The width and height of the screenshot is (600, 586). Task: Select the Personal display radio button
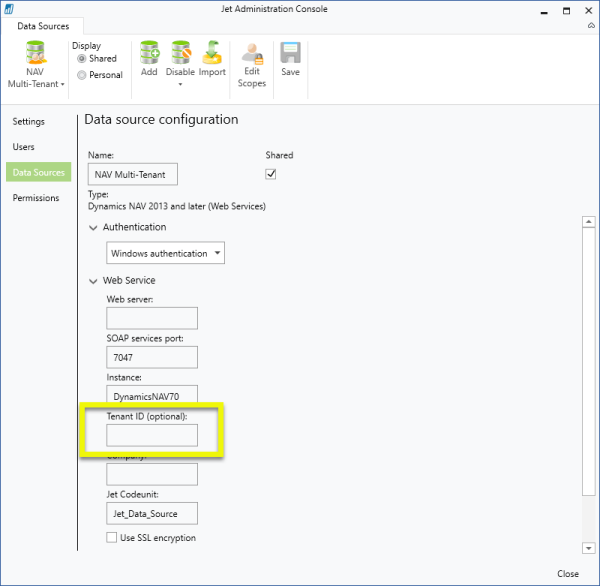82,75
